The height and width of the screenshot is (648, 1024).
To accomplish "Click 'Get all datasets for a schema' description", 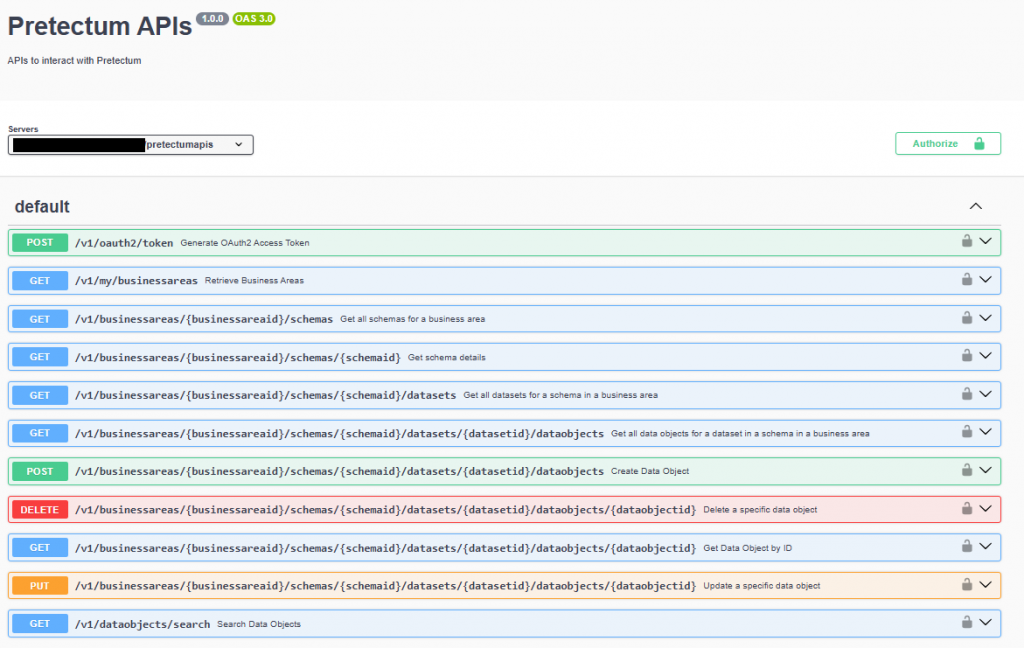I will pos(560,395).
